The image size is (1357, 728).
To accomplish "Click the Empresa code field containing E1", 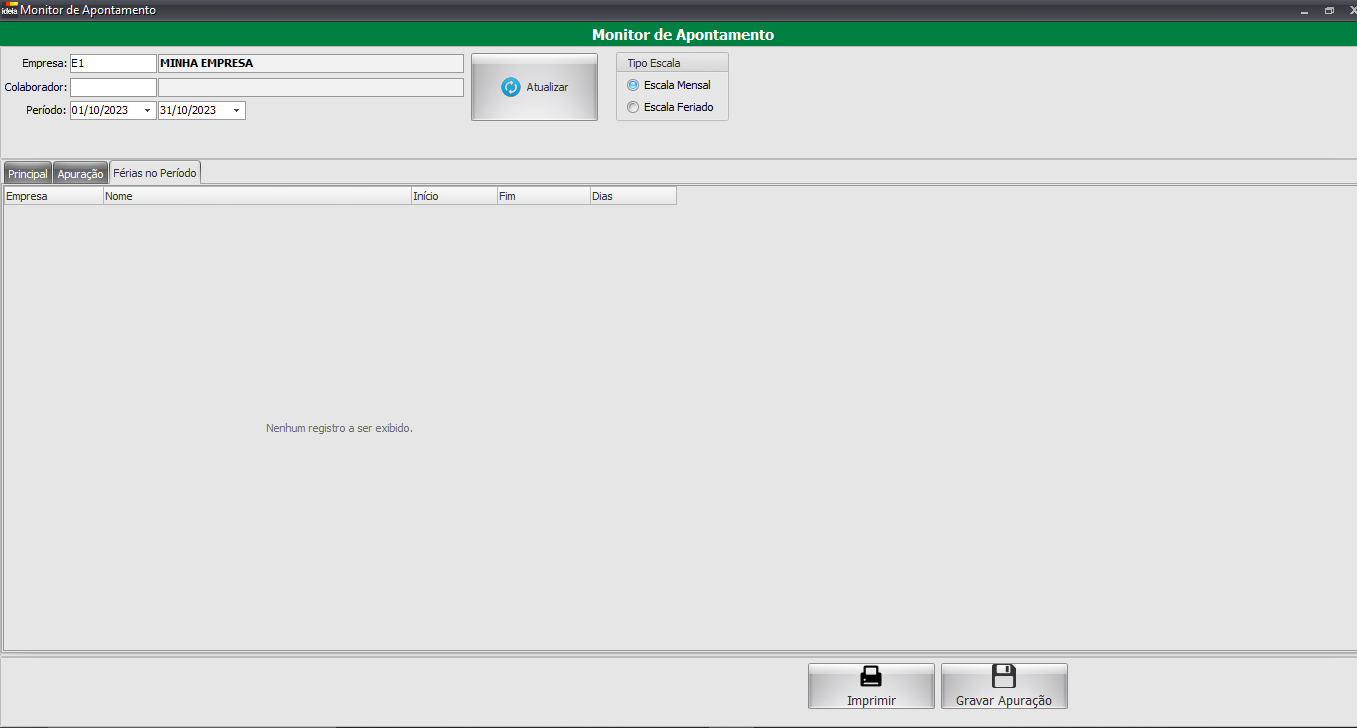I will pos(112,63).
